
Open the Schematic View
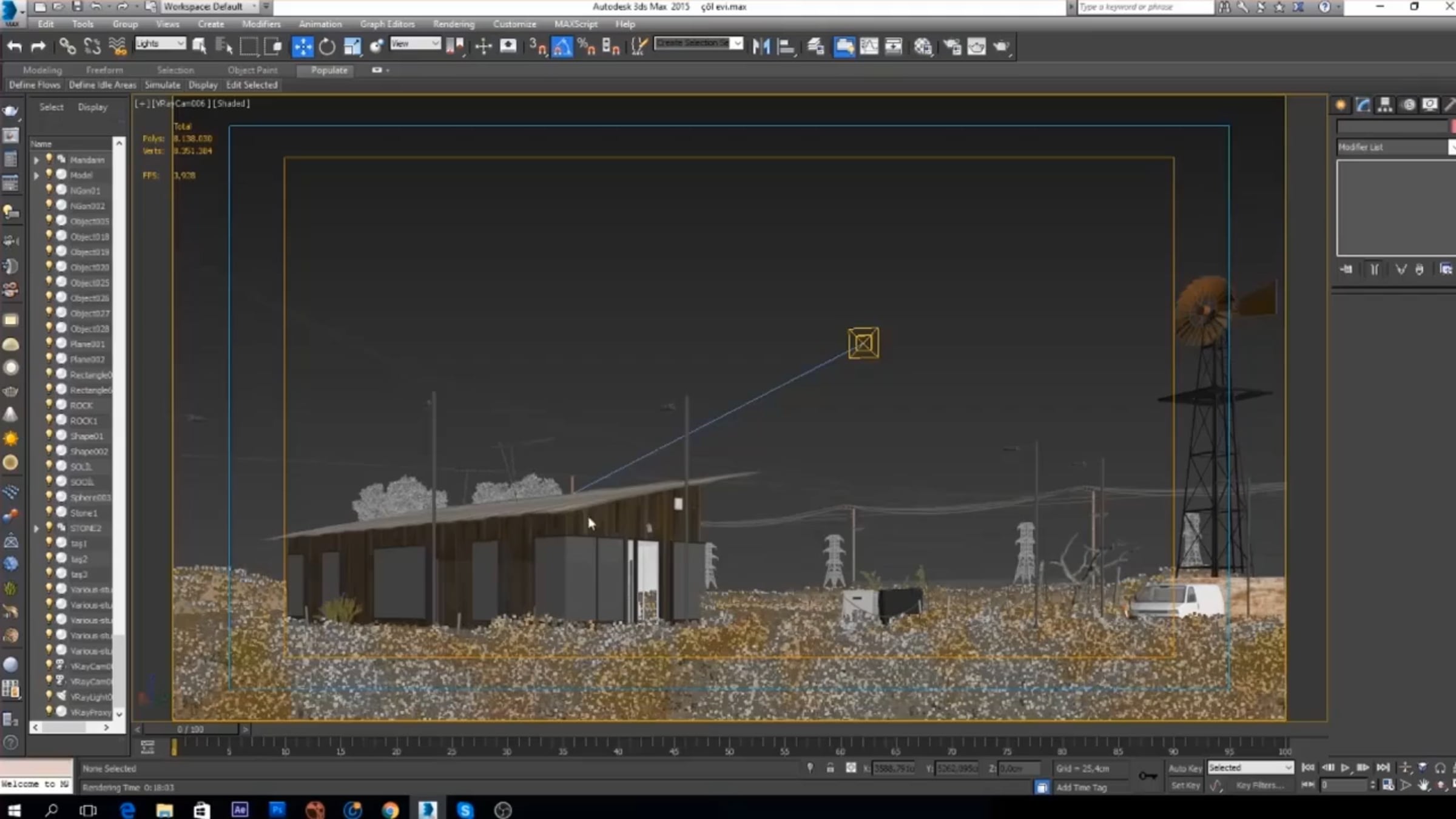(894, 46)
